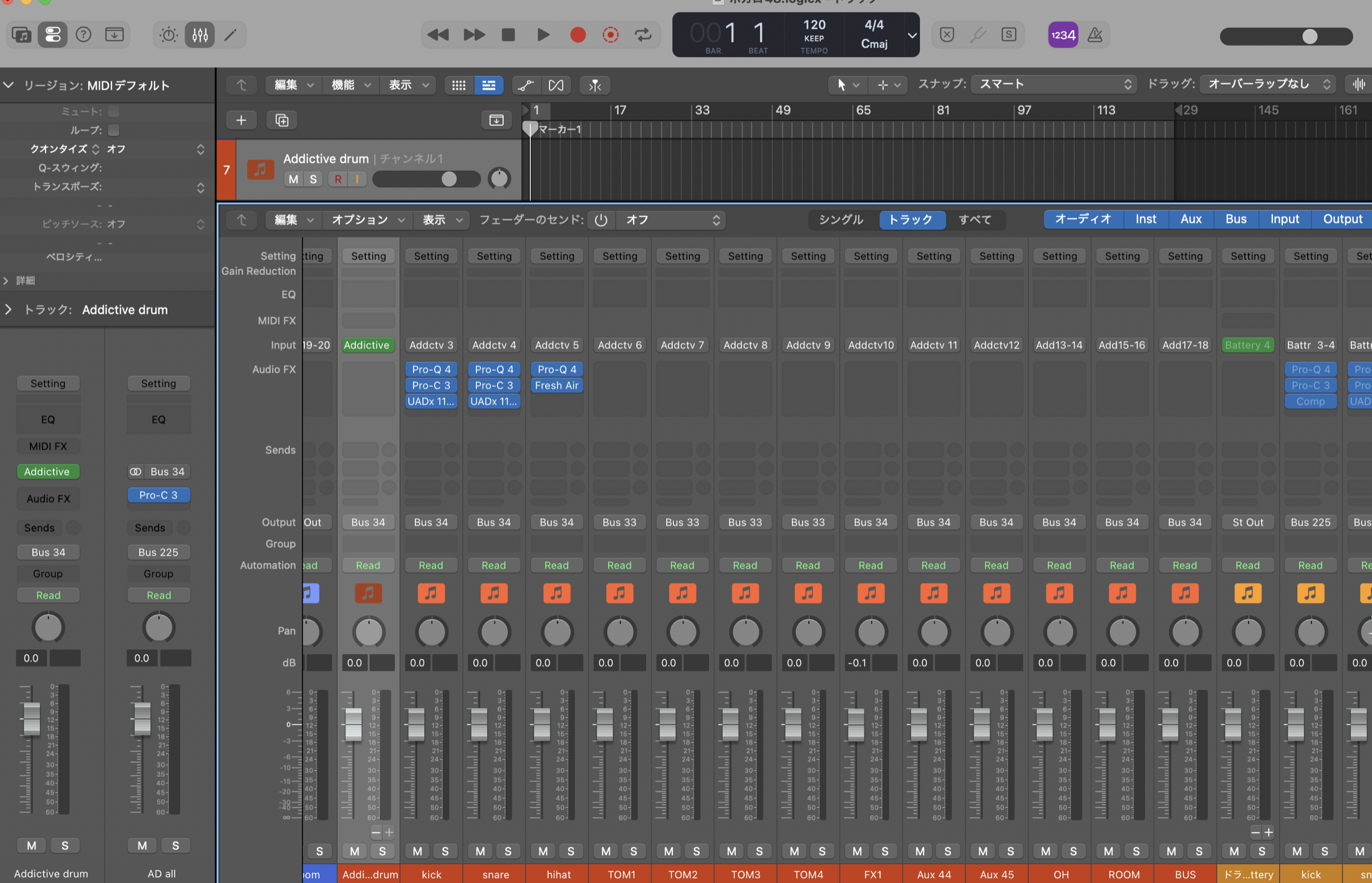Toggle the Inspector panel icon
This screenshot has height=883, width=1372.
pos(53,35)
